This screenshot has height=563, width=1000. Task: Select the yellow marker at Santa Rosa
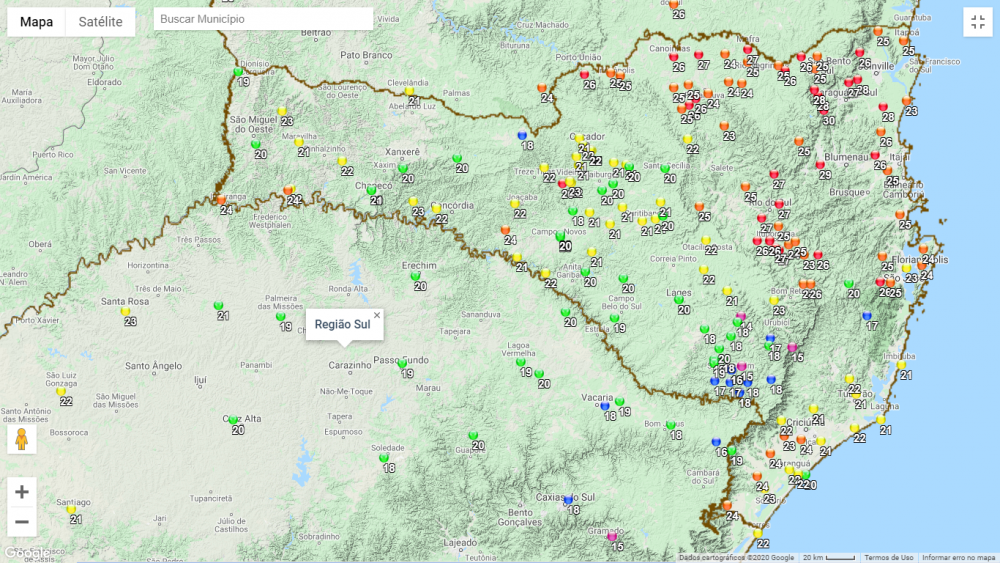(126, 311)
